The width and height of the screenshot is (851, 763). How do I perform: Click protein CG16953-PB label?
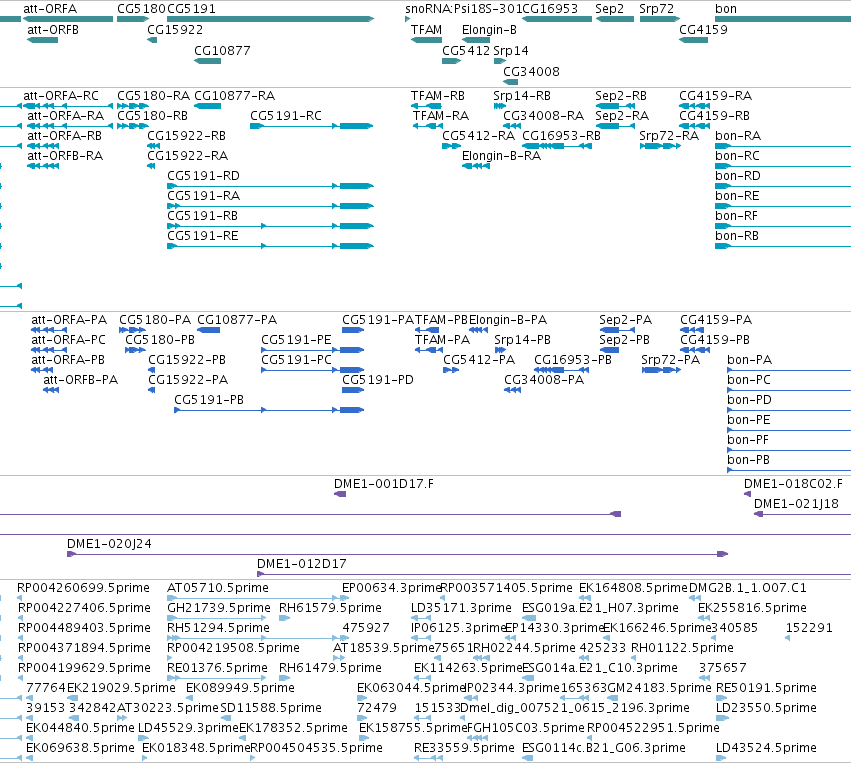573,360
